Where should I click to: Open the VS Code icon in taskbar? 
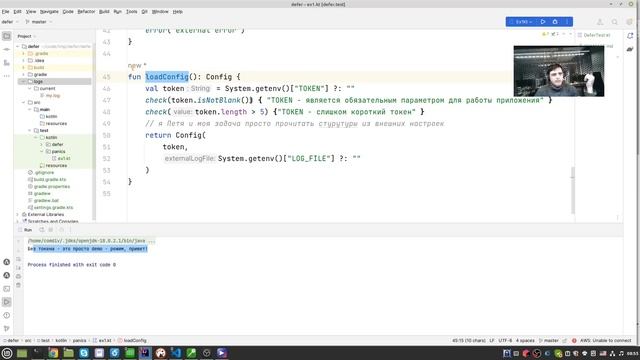pyautogui.click(x=176, y=353)
